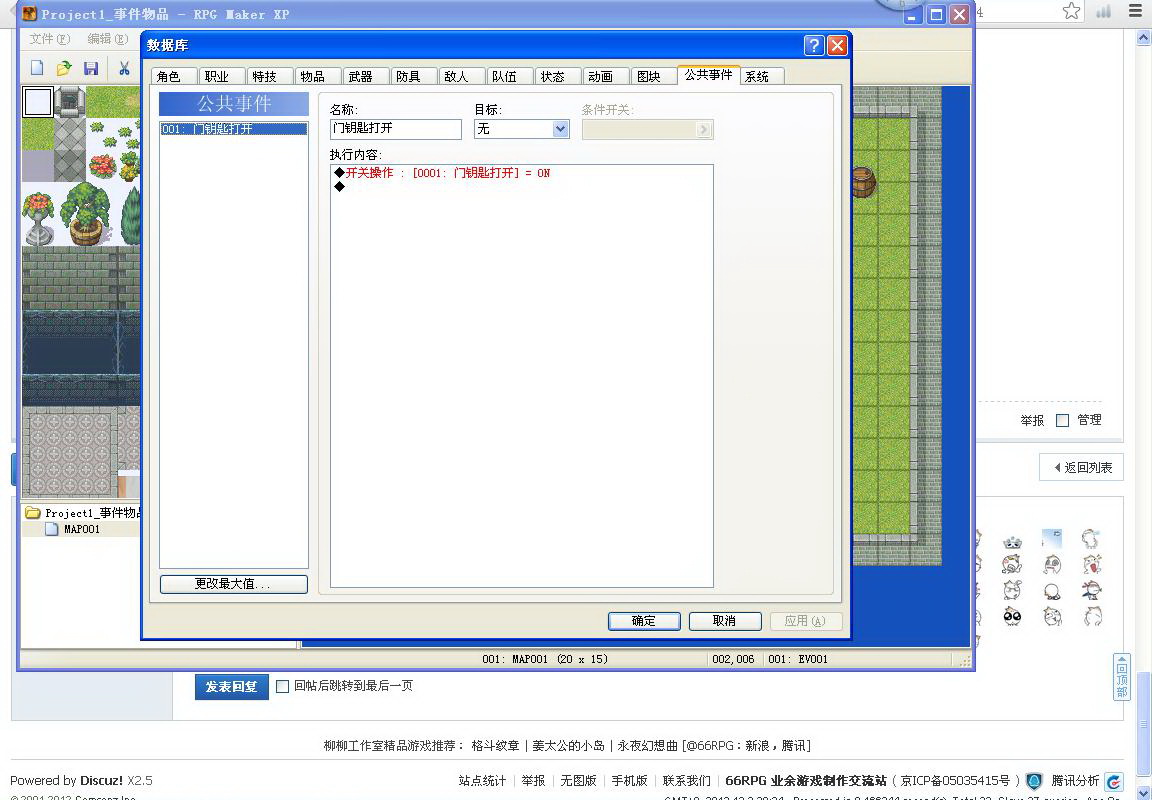The height and width of the screenshot is (800, 1152).
Task: Open the 姜太公的小岛 link
Action: (569, 746)
